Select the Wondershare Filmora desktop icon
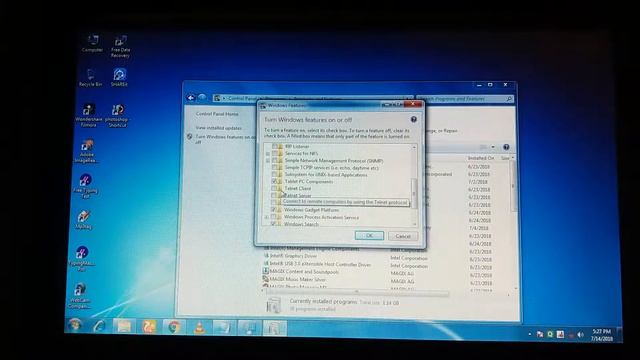This screenshot has height=360, width=640. [88, 116]
